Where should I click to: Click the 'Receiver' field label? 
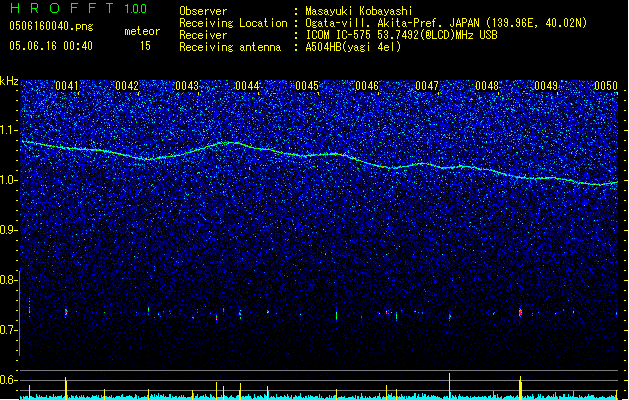pos(203,35)
